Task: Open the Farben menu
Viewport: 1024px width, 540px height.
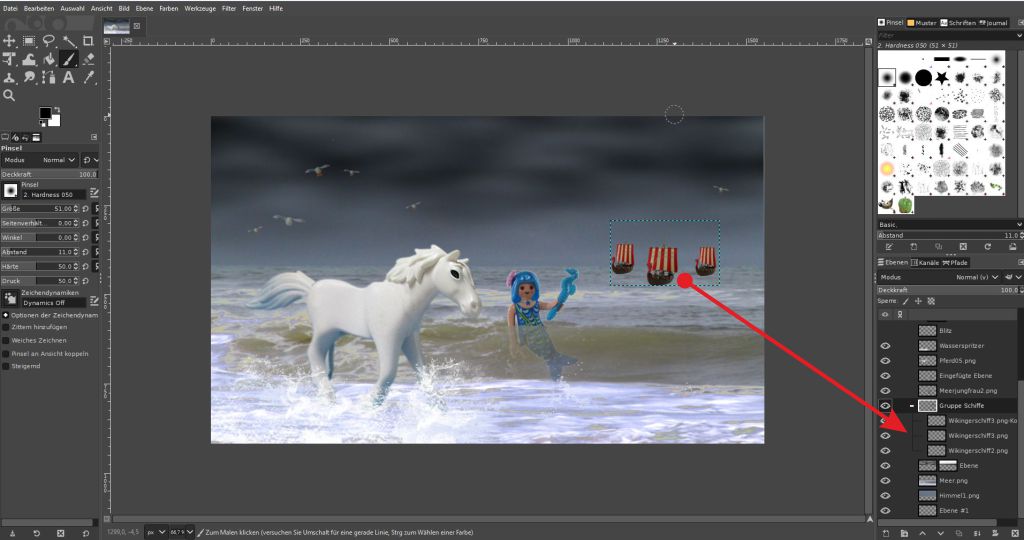Action: [x=168, y=8]
